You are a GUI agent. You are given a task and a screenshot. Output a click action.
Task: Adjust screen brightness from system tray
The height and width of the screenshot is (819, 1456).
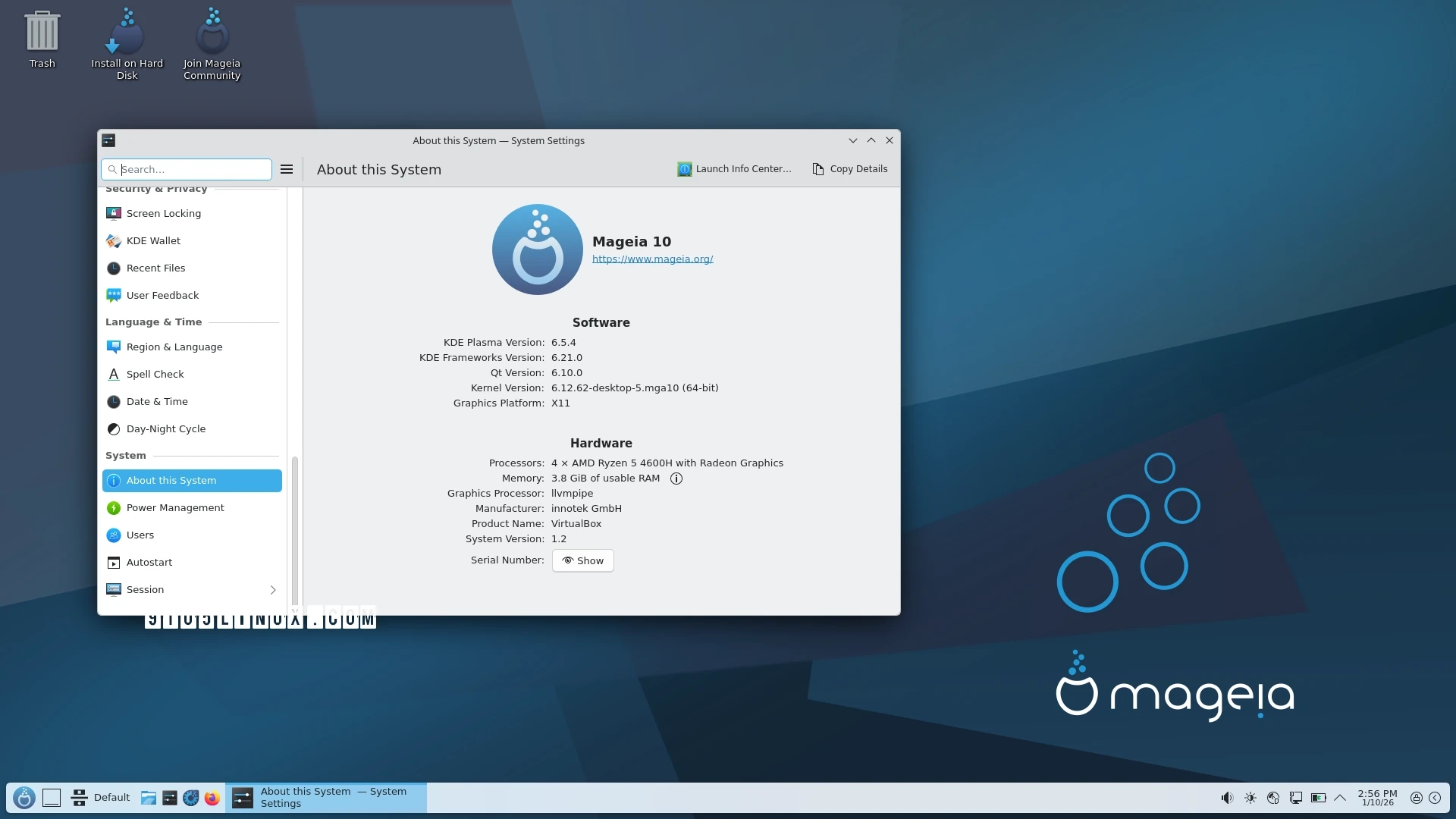pyautogui.click(x=1250, y=797)
